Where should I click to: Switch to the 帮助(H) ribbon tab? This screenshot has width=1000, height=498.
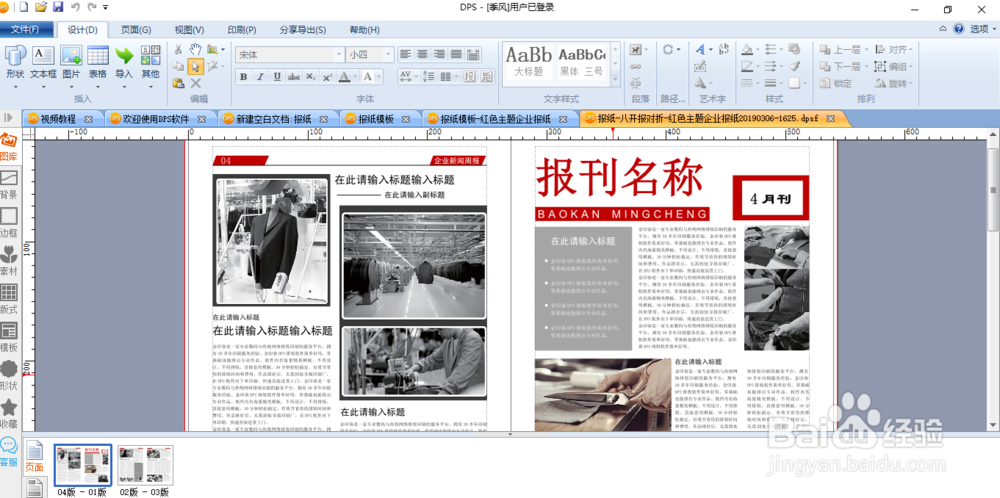tap(365, 29)
